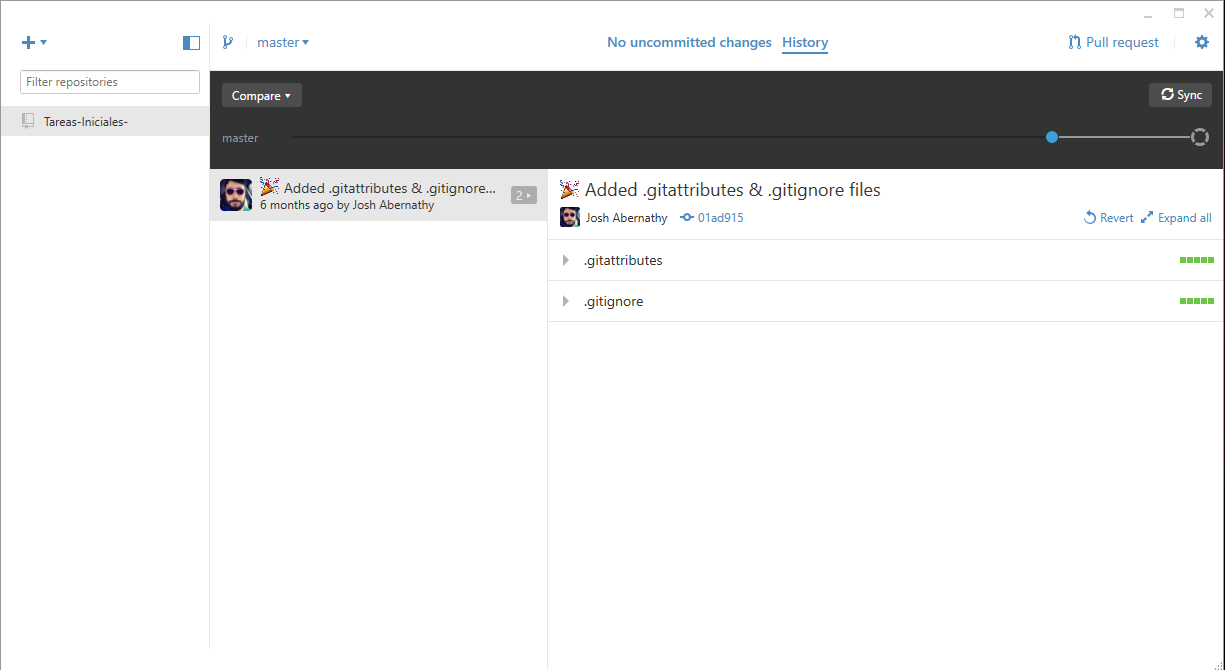This screenshot has width=1225, height=670.
Task: Select the Tareas-Iniciales- repository
Action: 105,122
